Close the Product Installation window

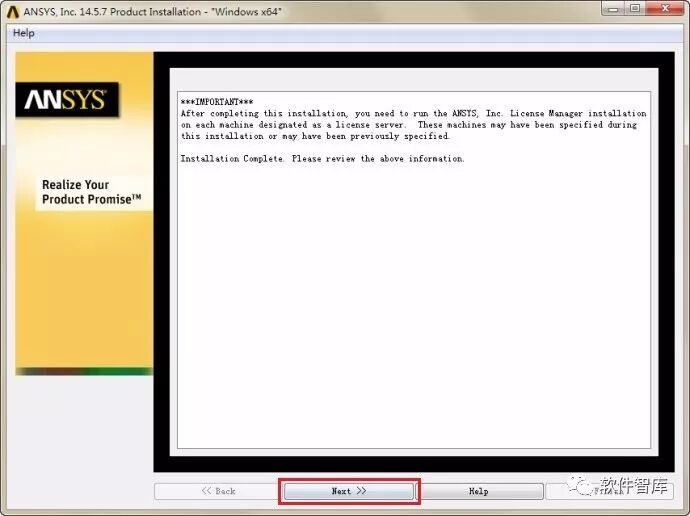click(x=664, y=9)
